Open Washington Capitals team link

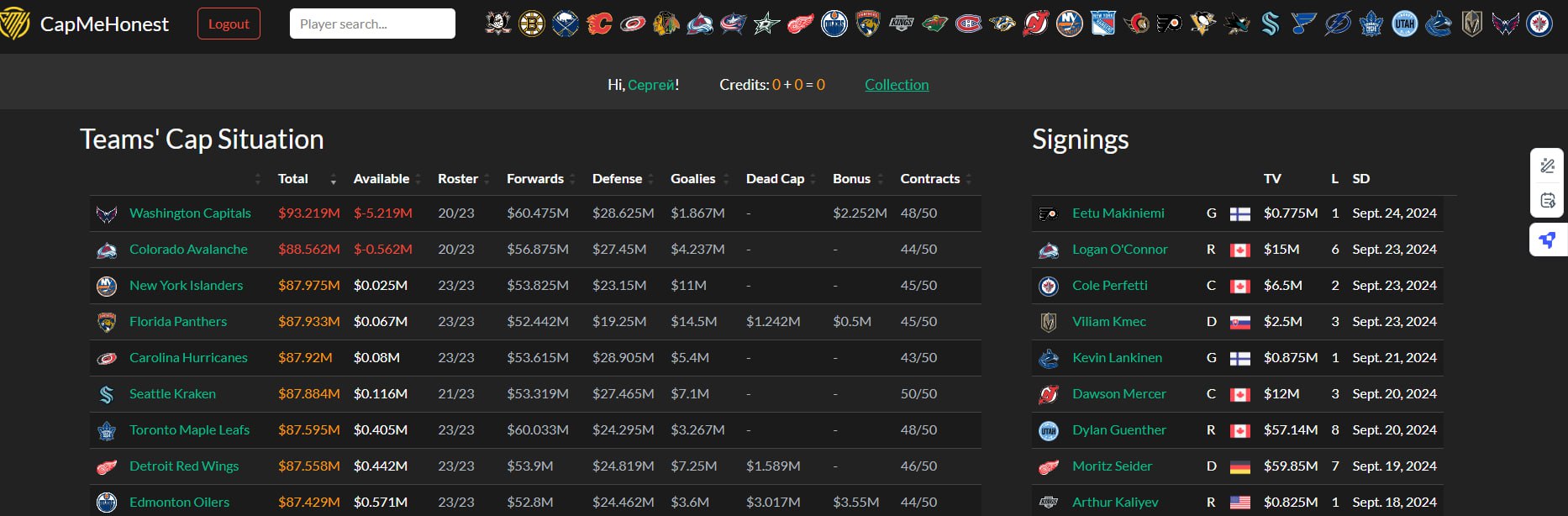(x=190, y=213)
